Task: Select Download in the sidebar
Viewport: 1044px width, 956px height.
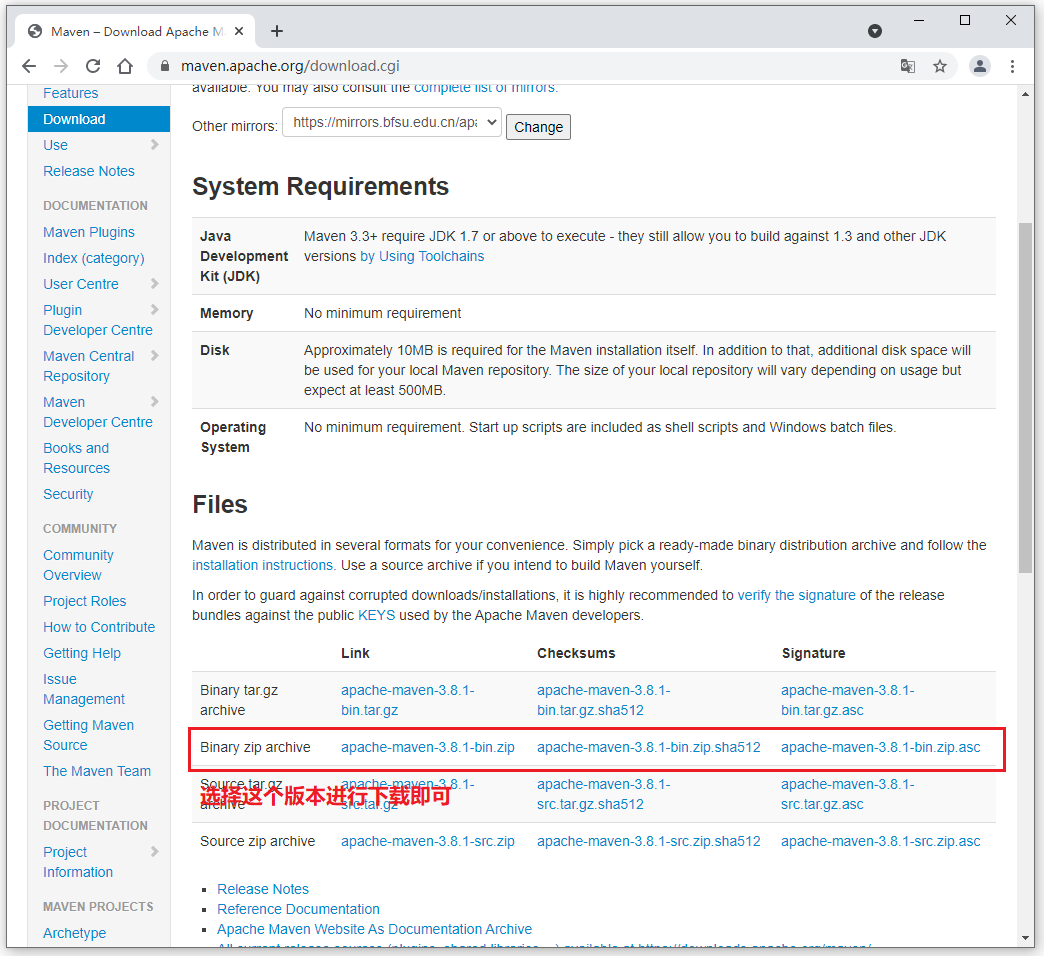Action: [74, 119]
